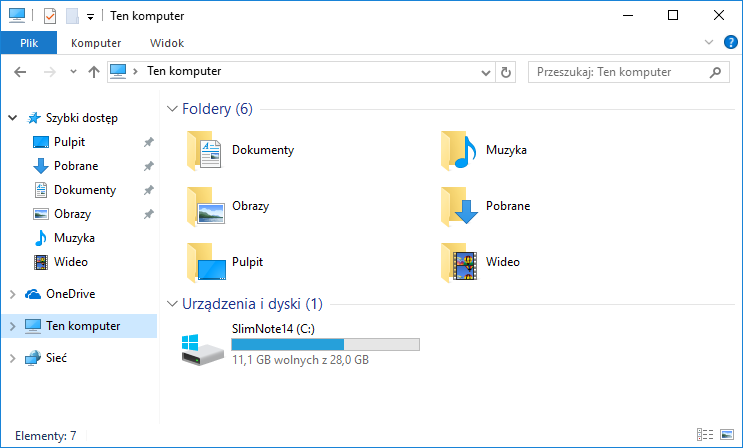743x448 pixels.
Task: Select the SlimNote14 (C:) drive icon
Action: pyautogui.click(x=203, y=347)
